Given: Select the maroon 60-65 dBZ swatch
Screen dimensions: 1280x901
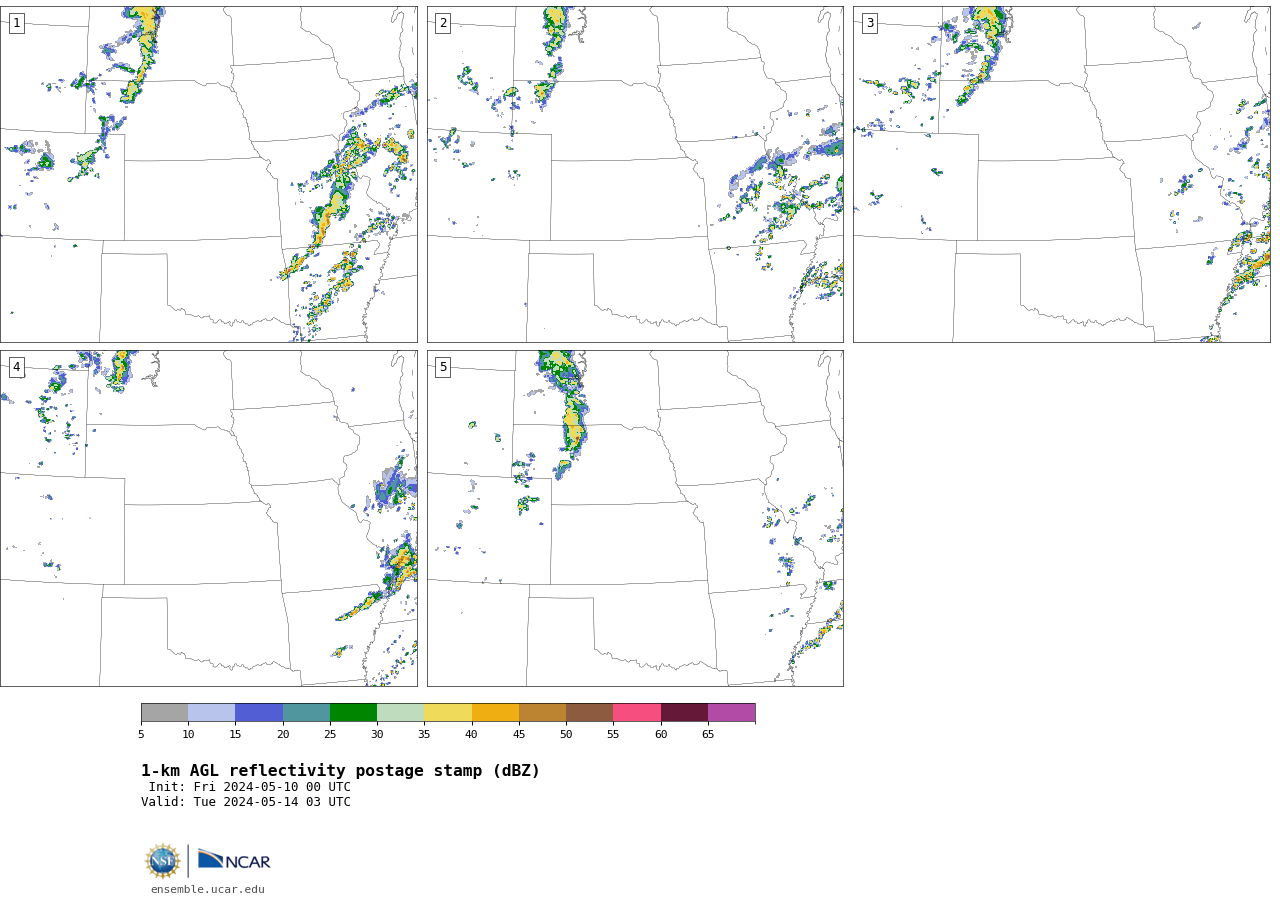Looking at the screenshot, I should click(x=684, y=712).
